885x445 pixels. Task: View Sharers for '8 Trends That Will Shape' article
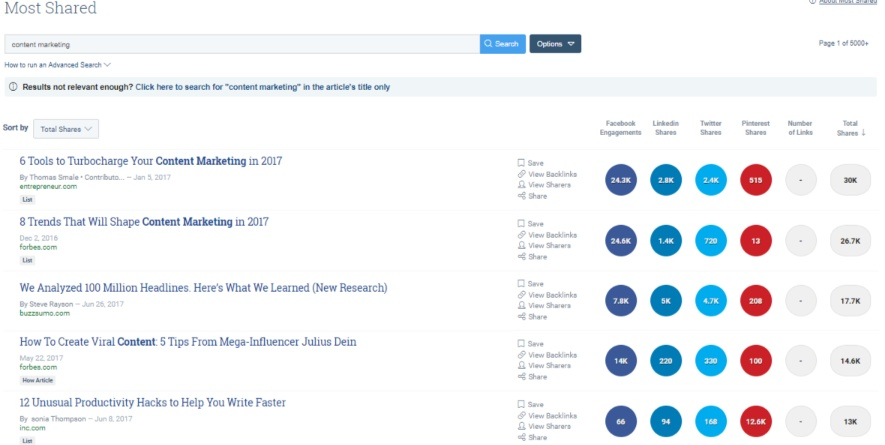point(549,245)
